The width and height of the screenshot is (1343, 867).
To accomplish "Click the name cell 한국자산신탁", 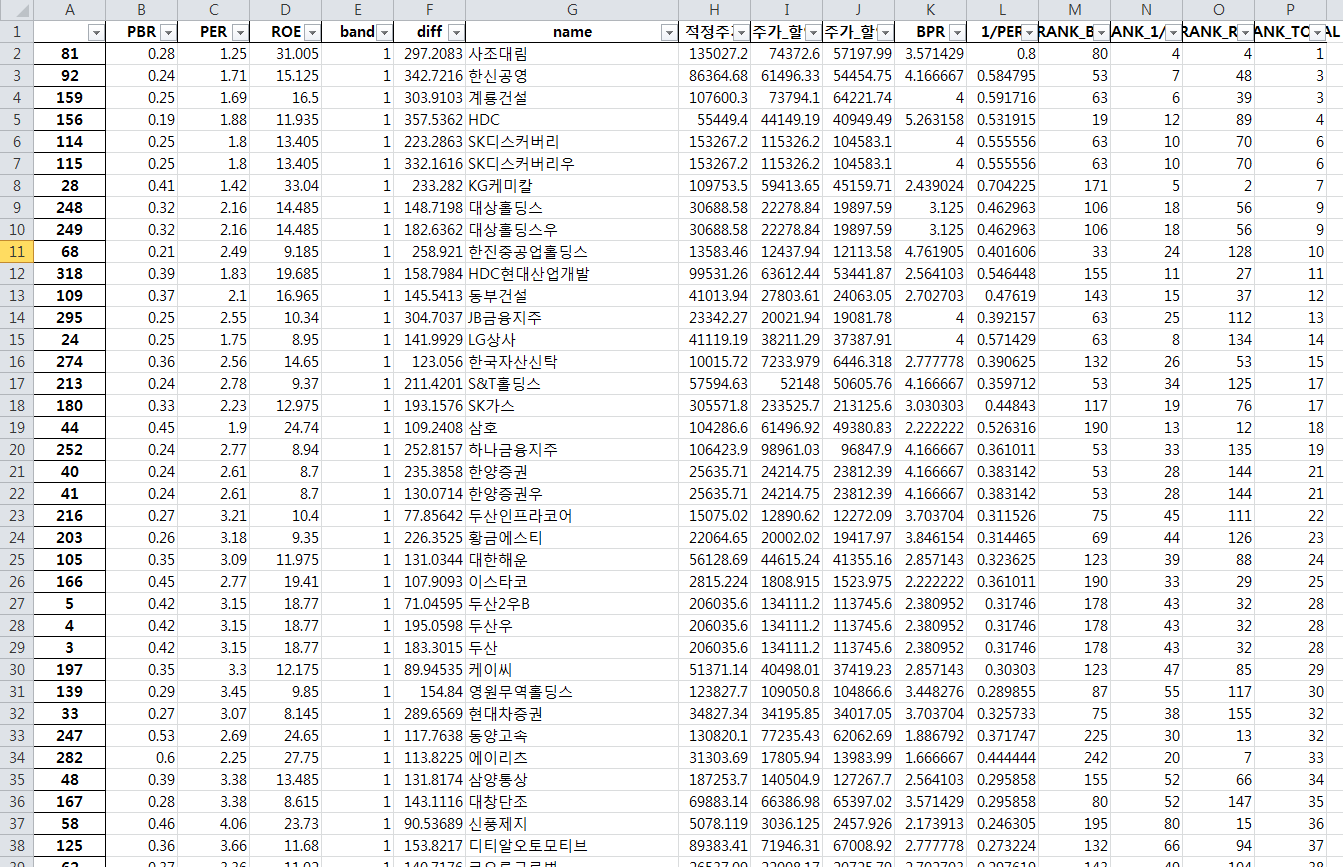I will coord(572,362).
